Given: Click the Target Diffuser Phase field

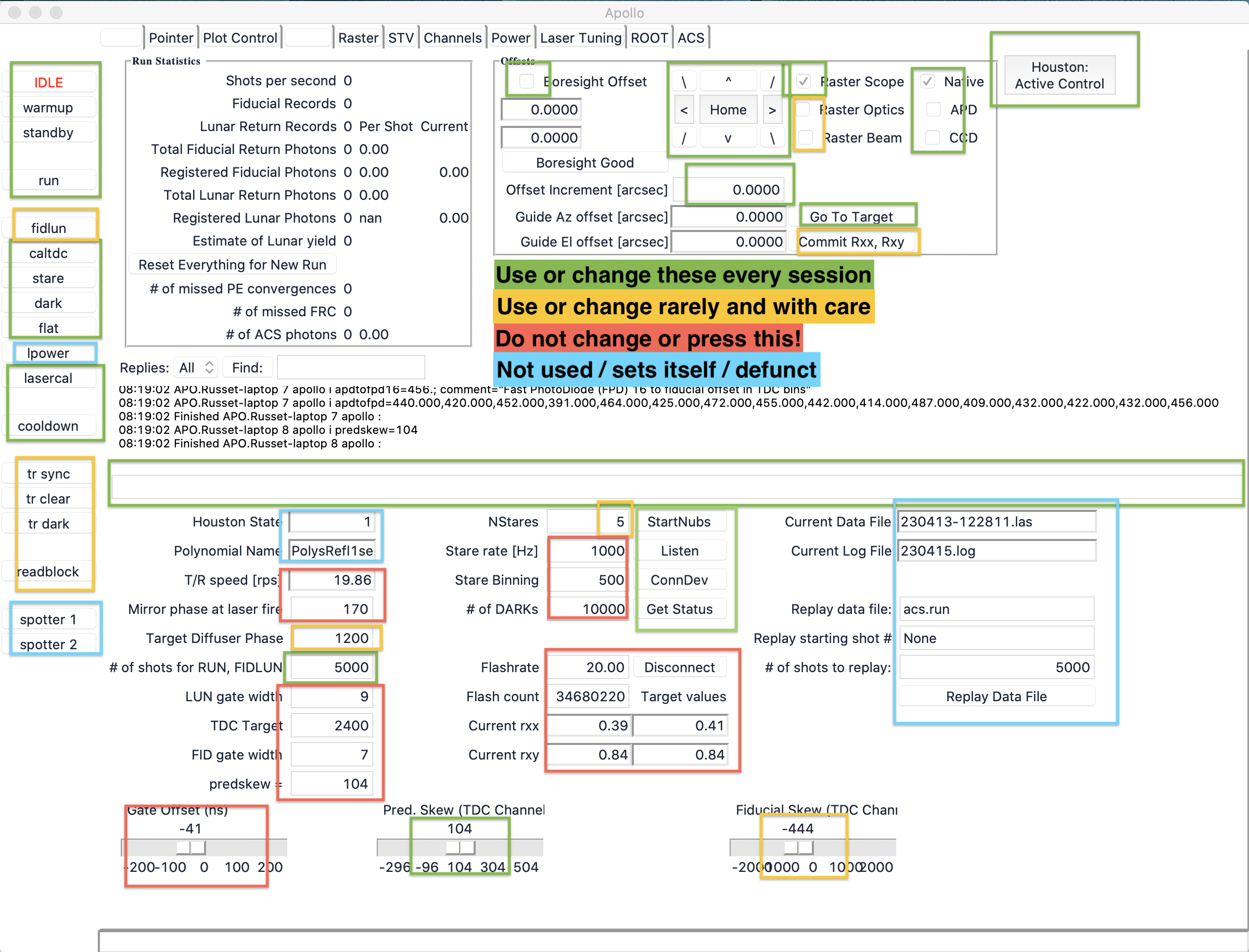Looking at the screenshot, I should point(332,638).
